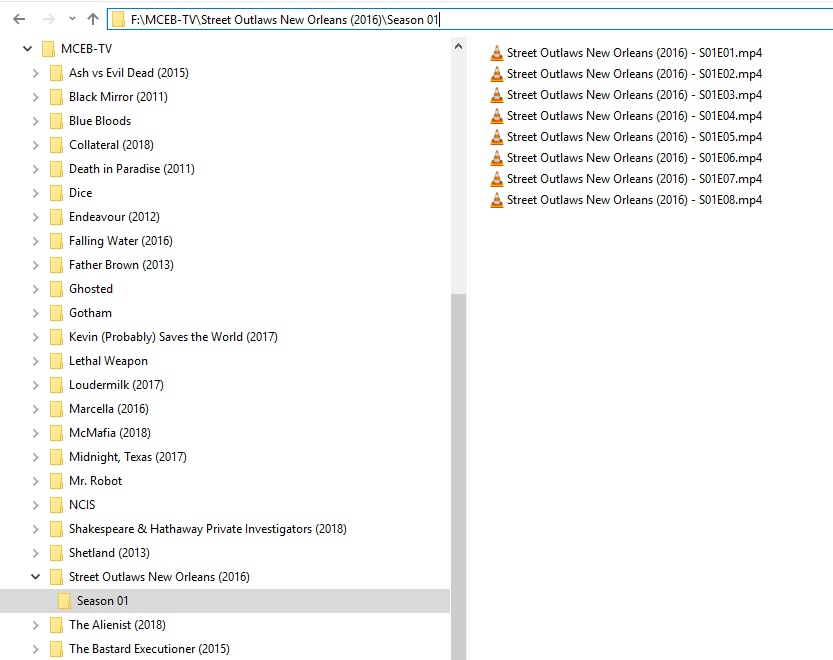The height and width of the screenshot is (660, 833).
Task: Select the Ghosted folder icon
Action: pos(56,289)
